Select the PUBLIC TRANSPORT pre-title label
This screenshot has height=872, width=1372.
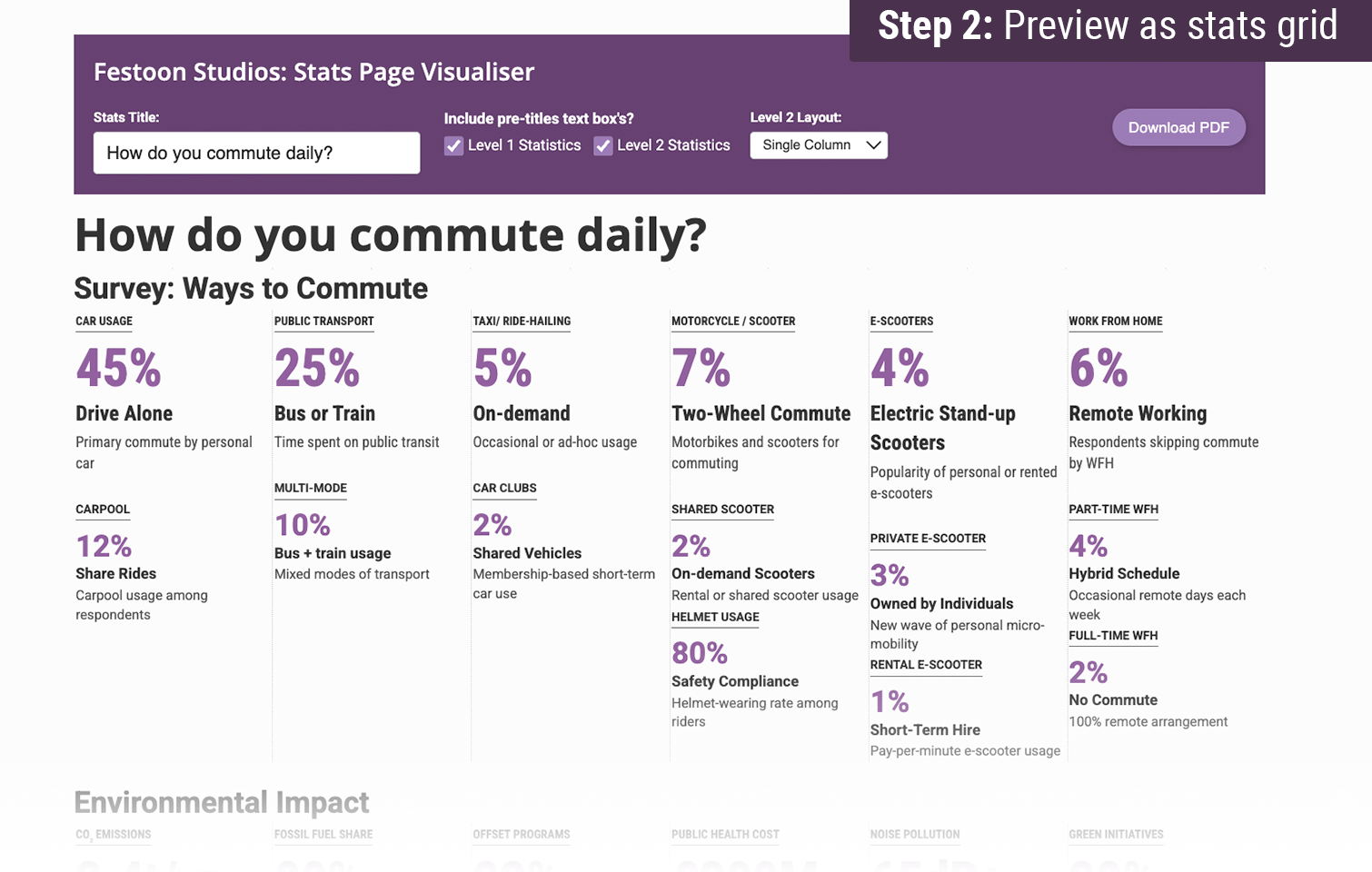coord(323,322)
